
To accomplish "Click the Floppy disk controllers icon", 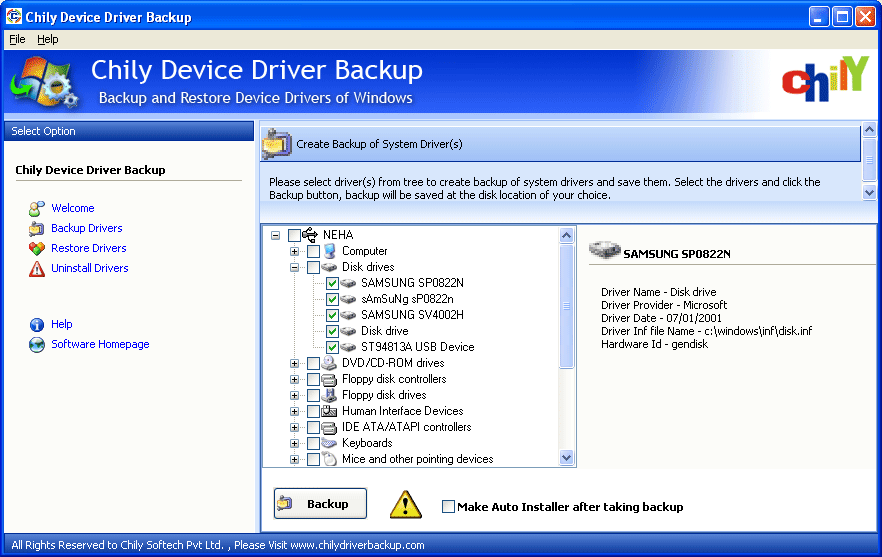I will click(330, 379).
